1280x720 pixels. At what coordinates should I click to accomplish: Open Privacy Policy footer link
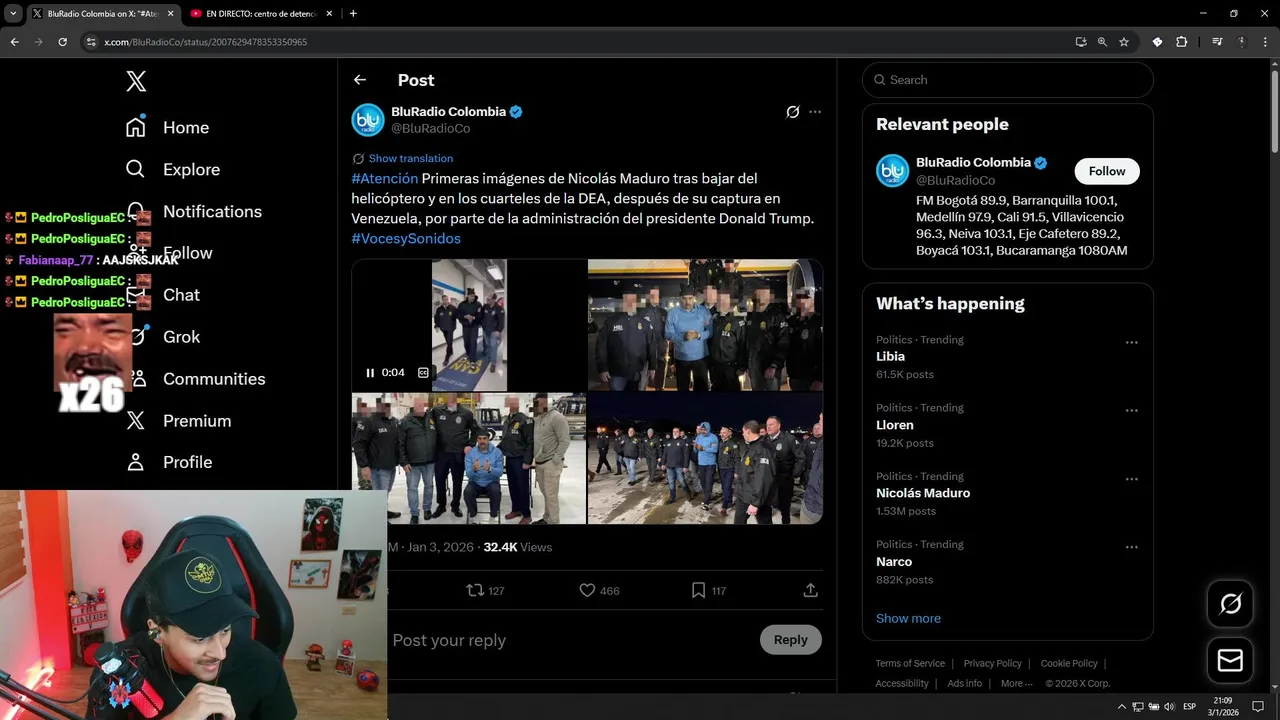(993, 663)
